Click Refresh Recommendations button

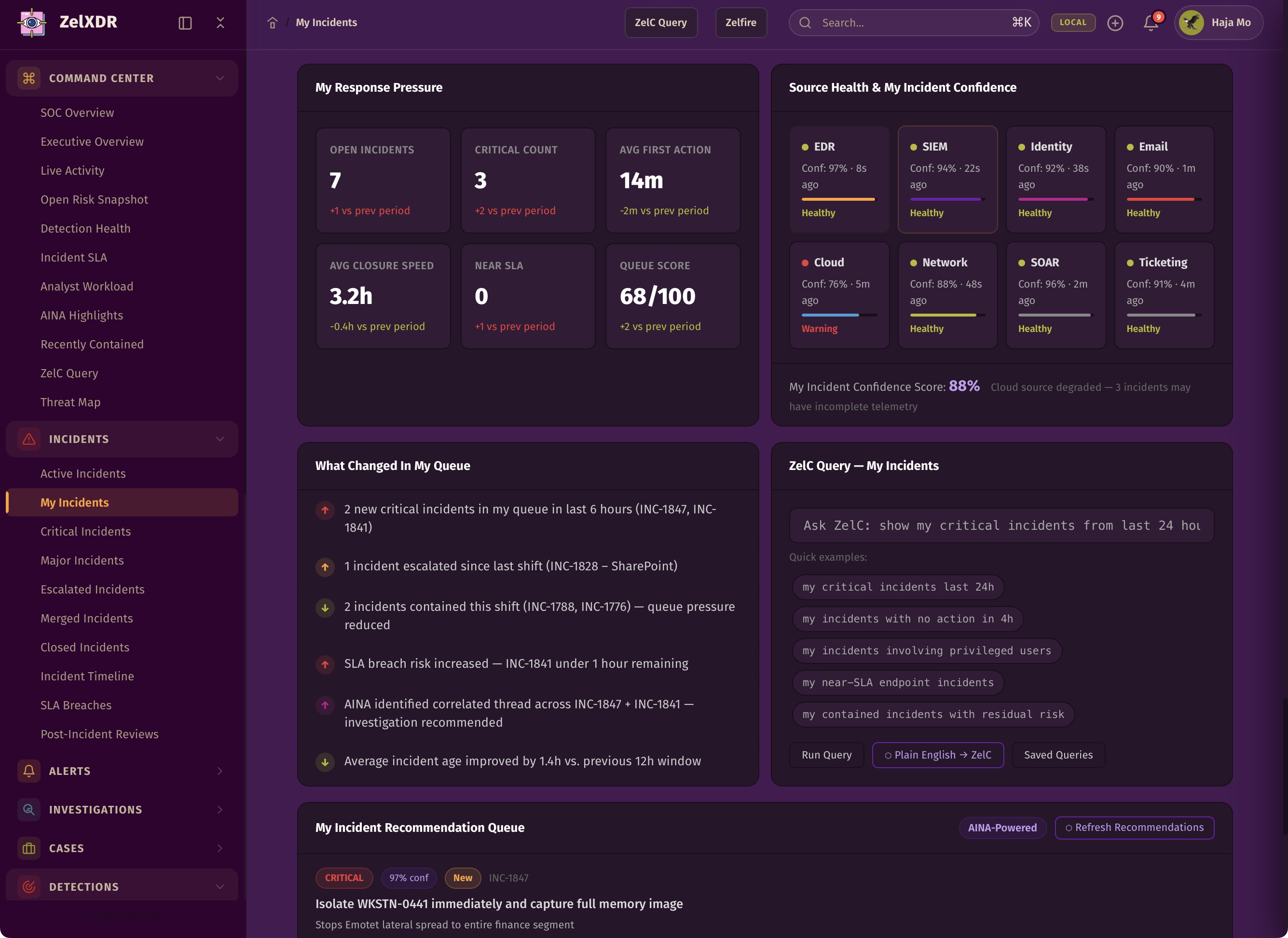tap(1134, 828)
